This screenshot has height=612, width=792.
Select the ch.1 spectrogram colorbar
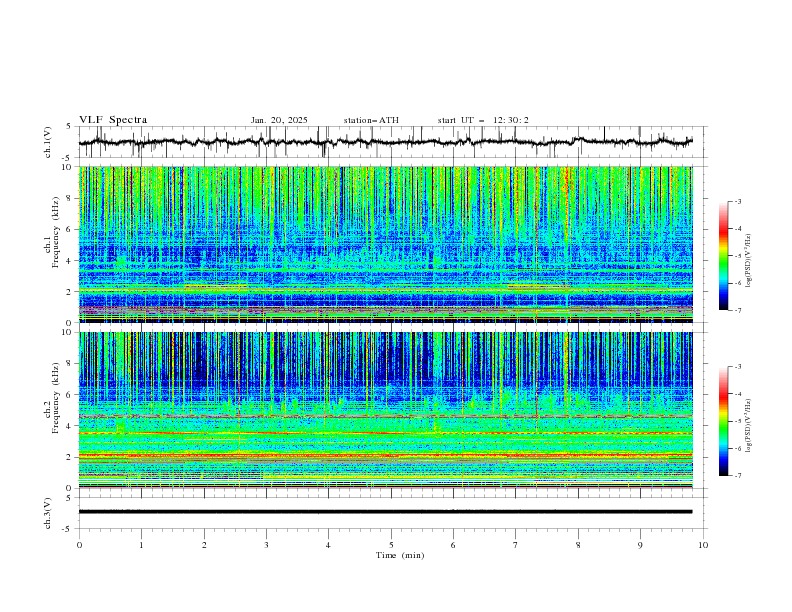click(723, 256)
